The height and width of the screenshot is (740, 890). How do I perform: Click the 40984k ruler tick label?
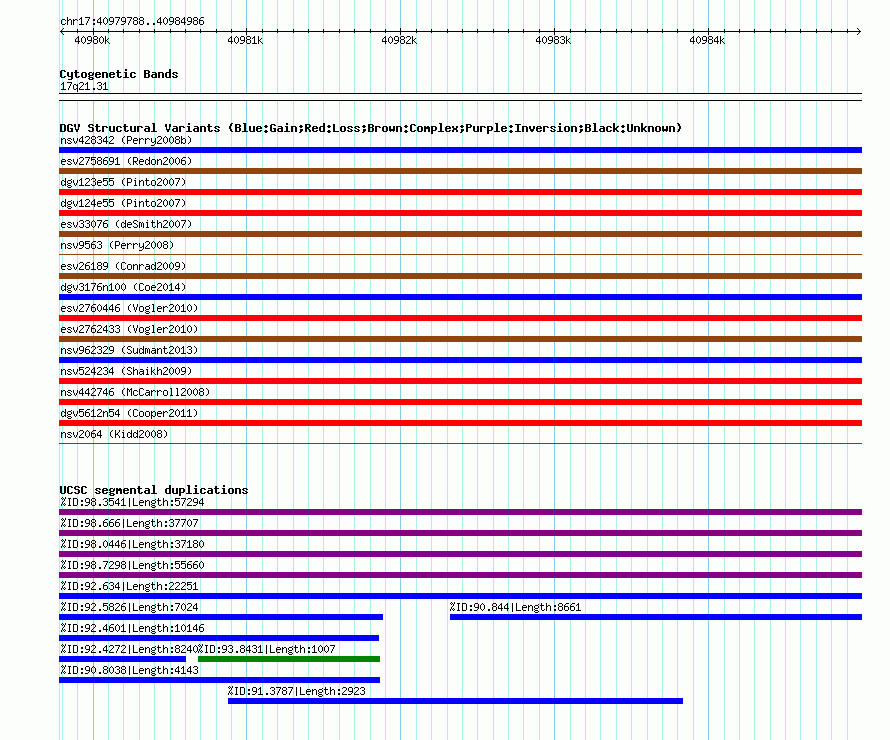point(707,40)
